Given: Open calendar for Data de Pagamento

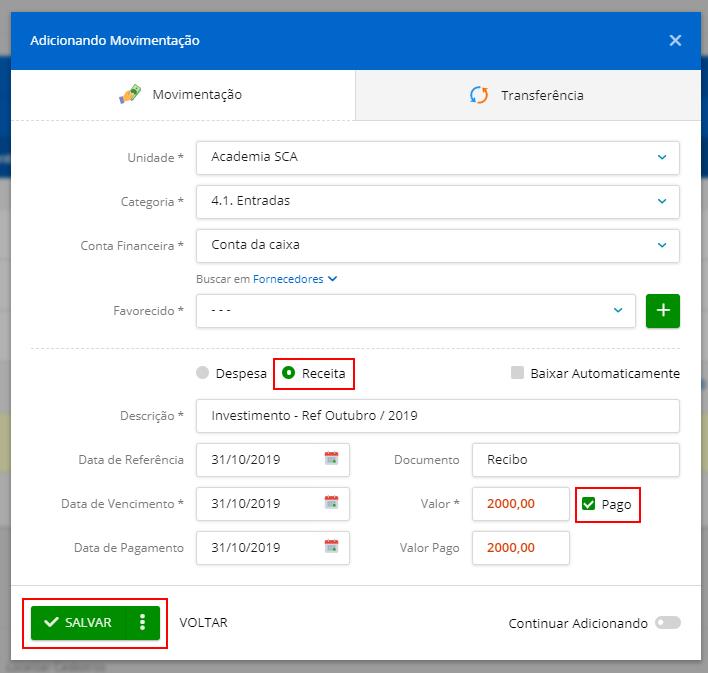Looking at the screenshot, I should click(x=331, y=547).
